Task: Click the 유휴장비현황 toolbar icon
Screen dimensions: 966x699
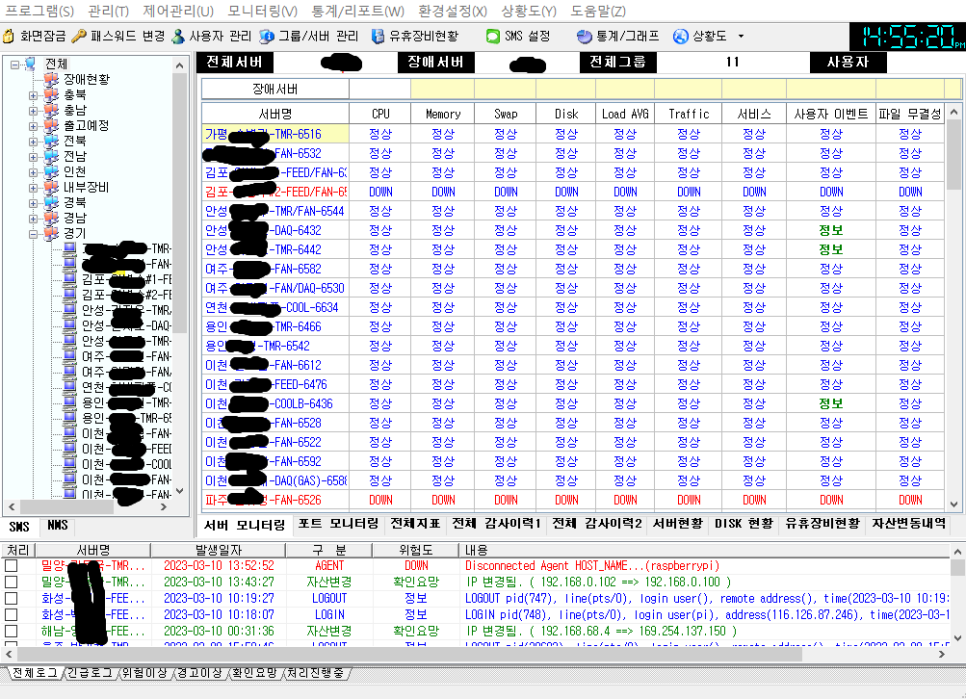Action: coord(378,36)
